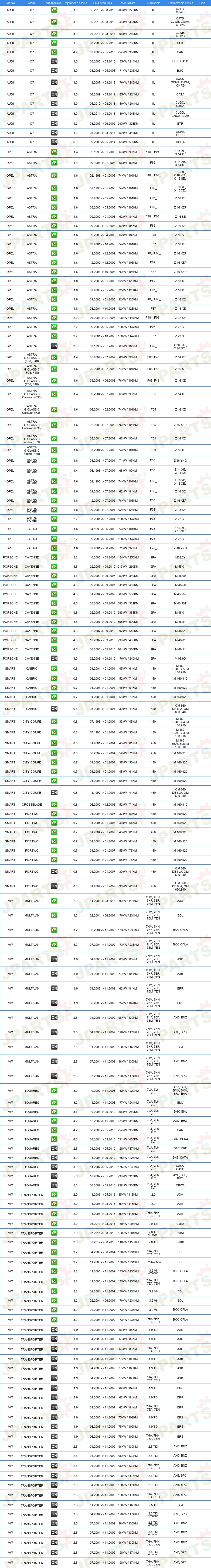
Task: Click the diesel icon in Smart City-Coupe OM 660 row
Action: [x=54, y=793]
